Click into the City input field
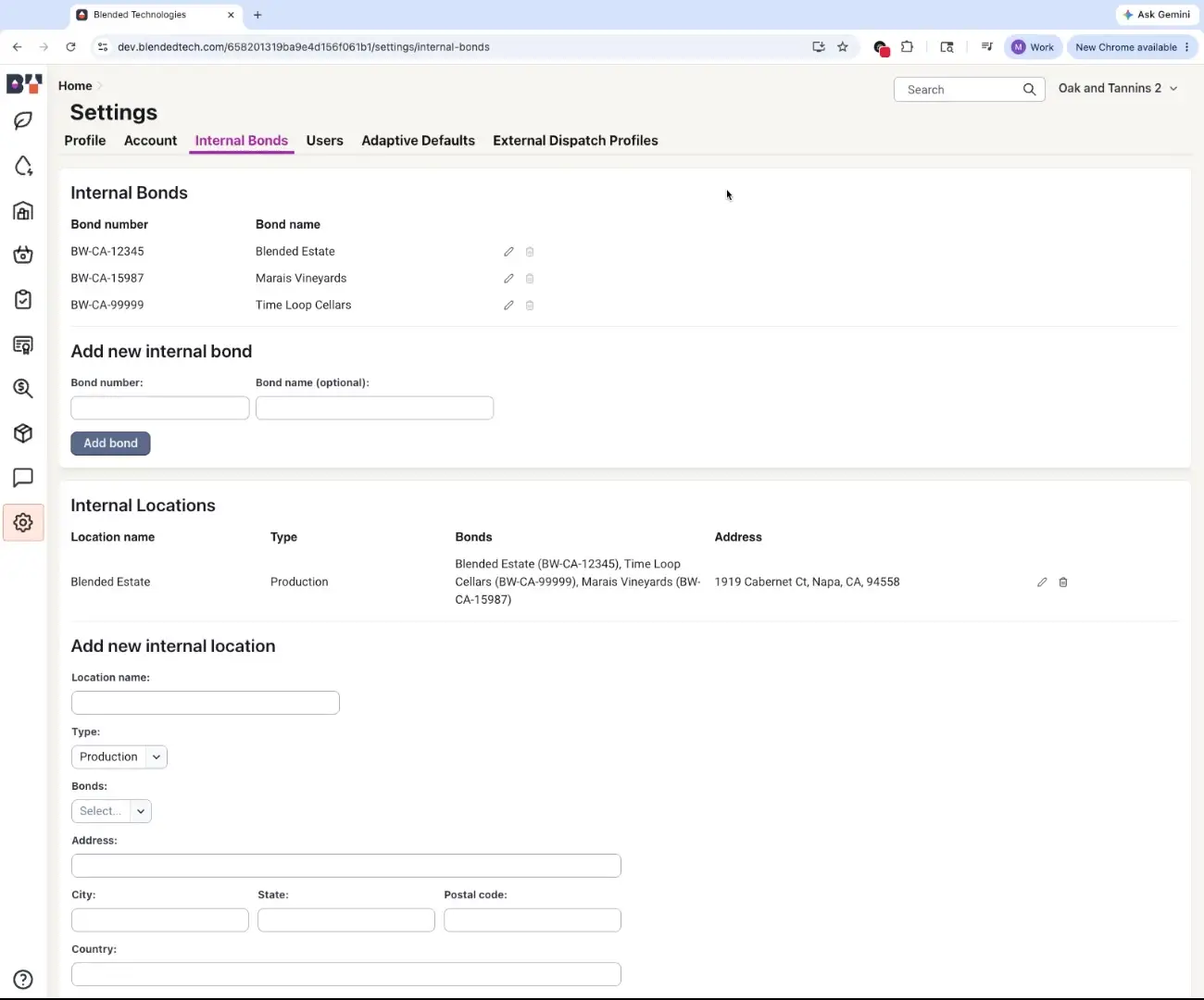The image size is (1204, 1000). (x=160, y=920)
